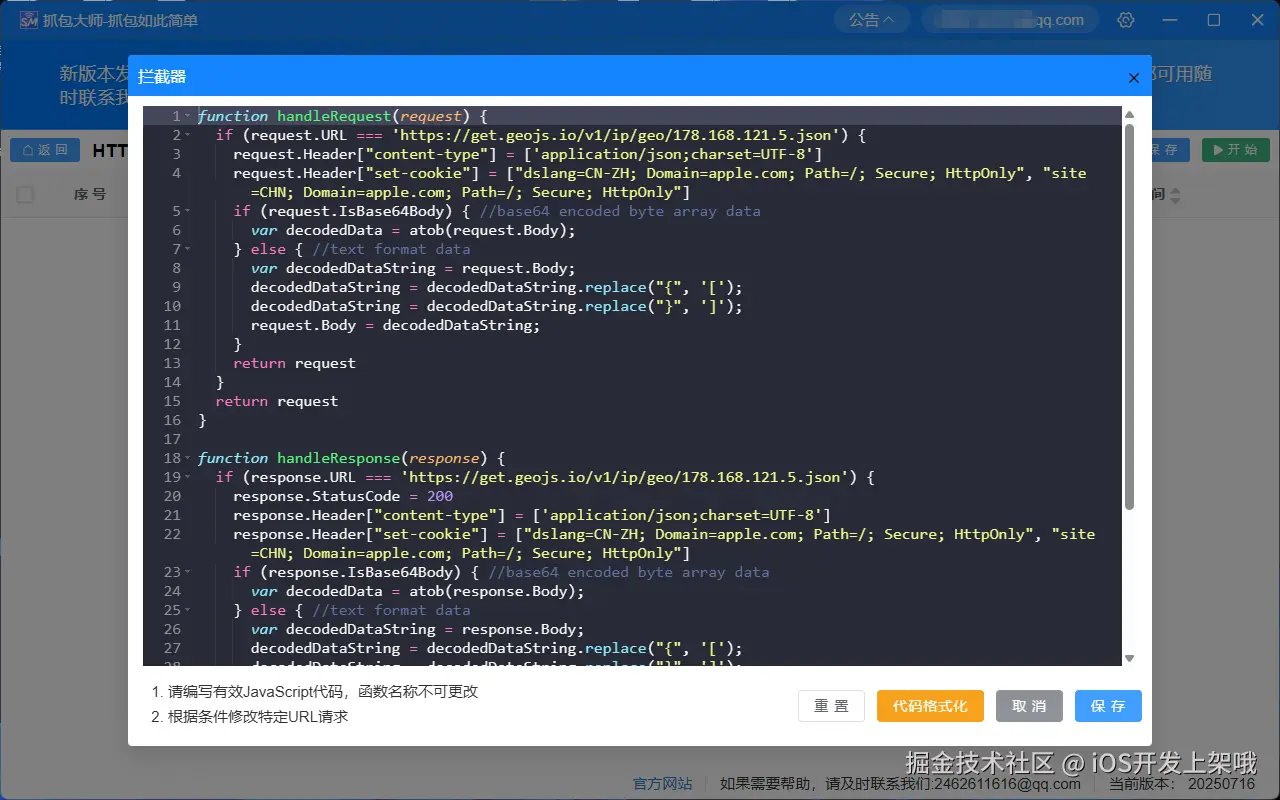Minimize the 抓包大师 window
Image resolution: width=1280 pixels, height=800 pixels.
(x=1171, y=20)
